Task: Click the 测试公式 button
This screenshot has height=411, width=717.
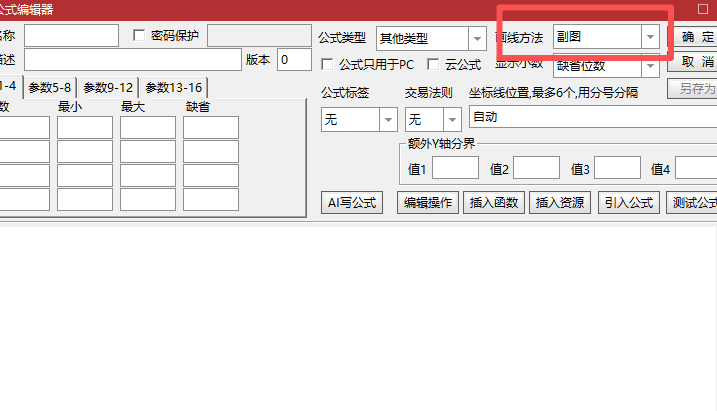Action: 692,203
